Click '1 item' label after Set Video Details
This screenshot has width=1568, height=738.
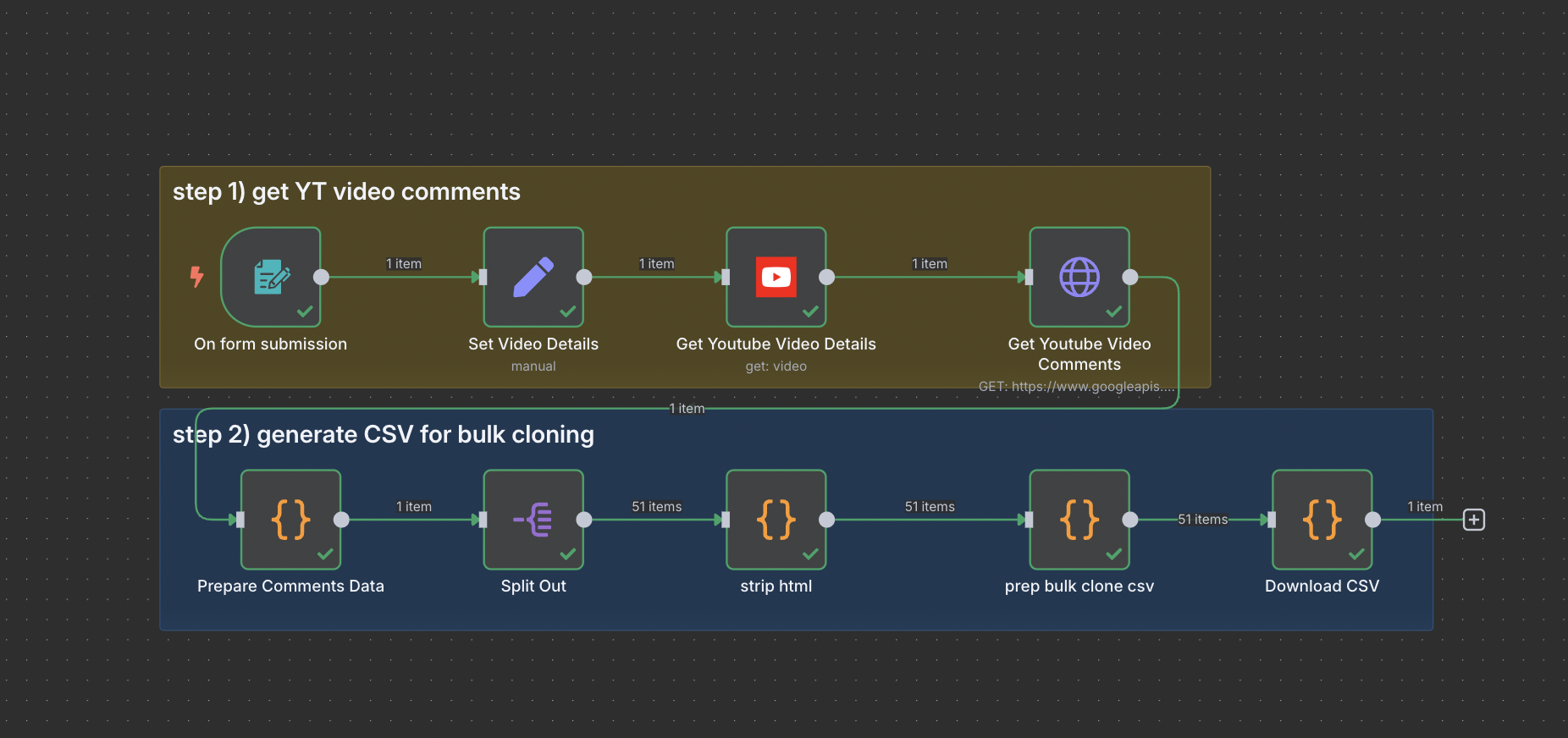[x=657, y=264]
